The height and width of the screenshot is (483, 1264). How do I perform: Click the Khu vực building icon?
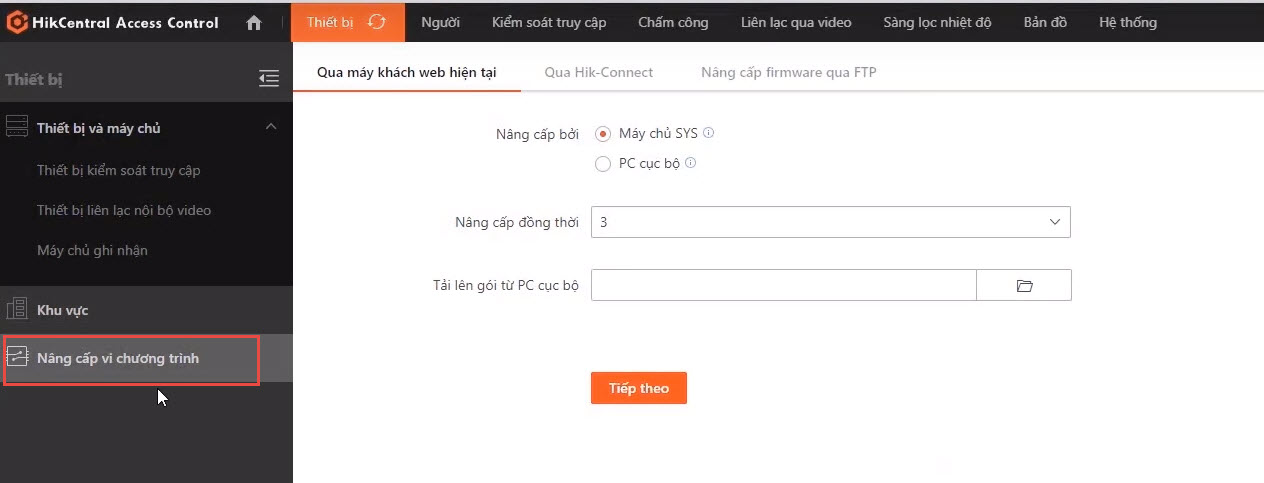16,310
